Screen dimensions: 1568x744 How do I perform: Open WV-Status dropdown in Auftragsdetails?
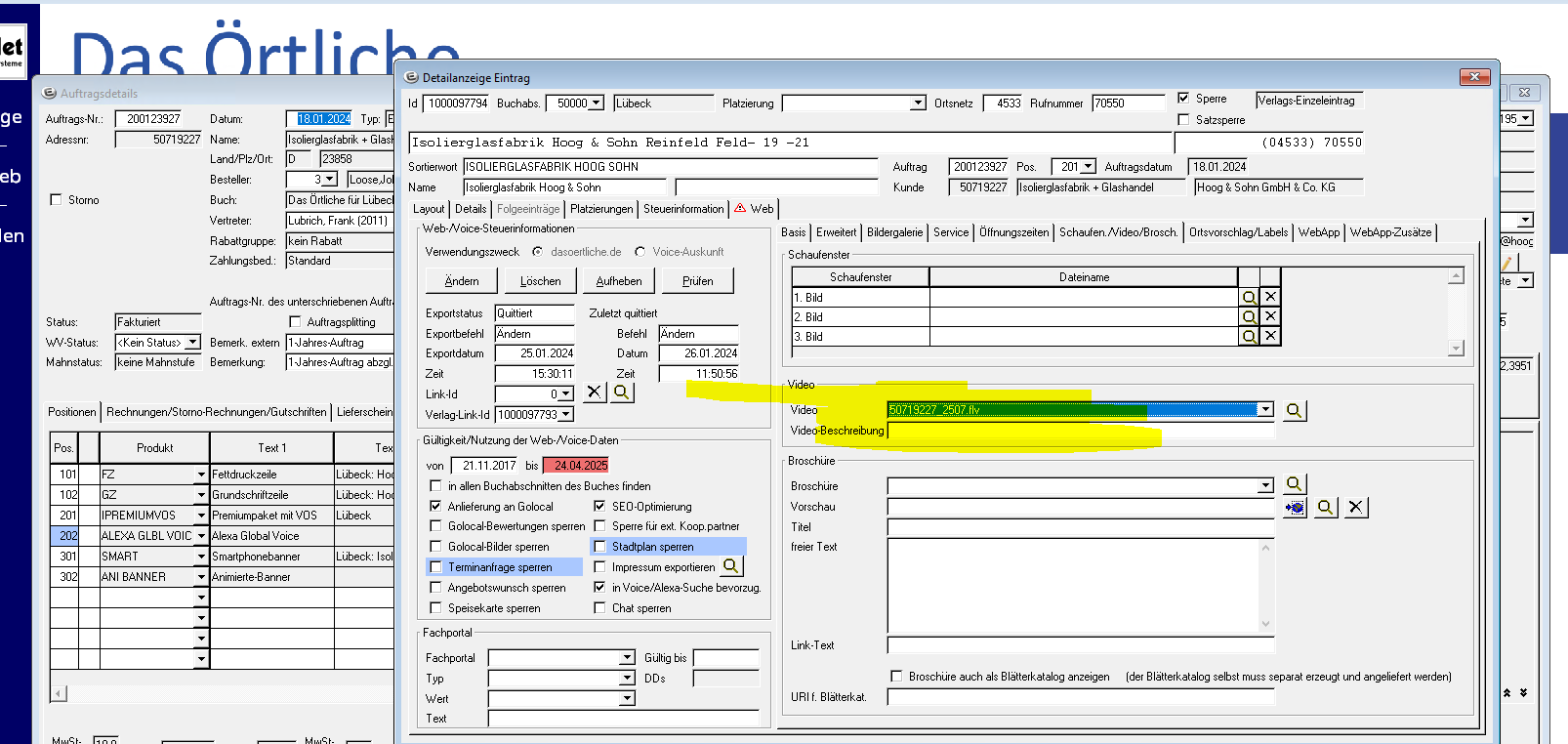[x=192, y=343]
